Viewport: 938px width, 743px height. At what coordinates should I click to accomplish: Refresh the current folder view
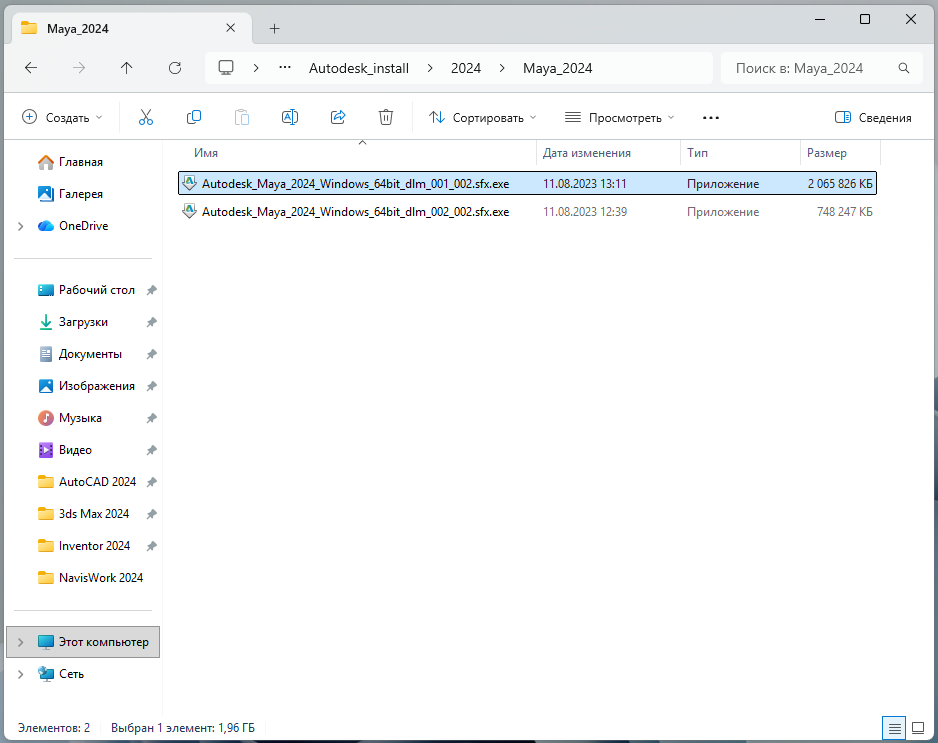175,68
